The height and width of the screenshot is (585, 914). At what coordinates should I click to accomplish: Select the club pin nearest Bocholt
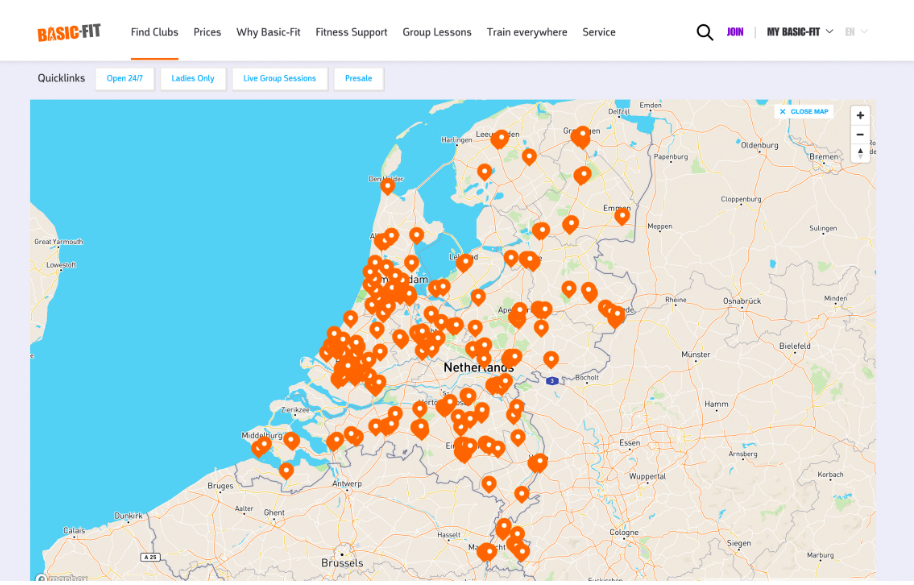[551, 359]
